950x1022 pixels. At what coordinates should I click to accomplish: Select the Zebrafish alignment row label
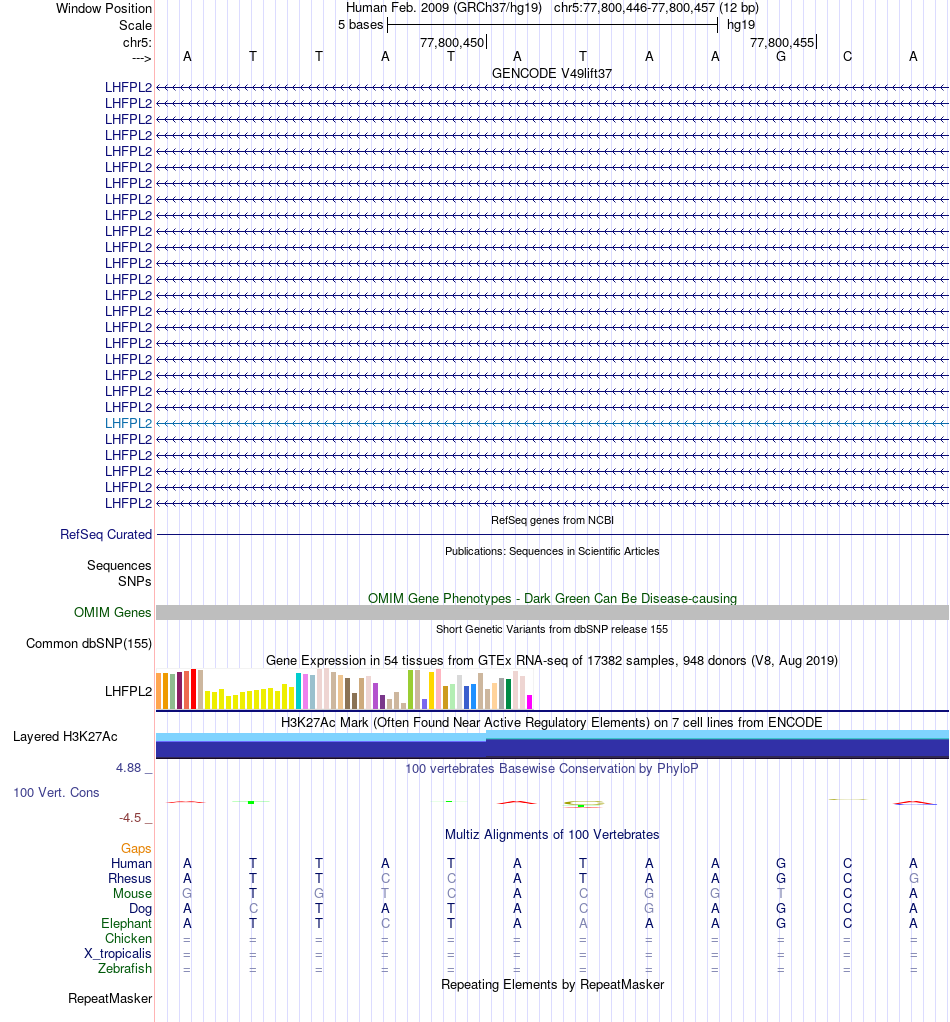coord(124,969)
